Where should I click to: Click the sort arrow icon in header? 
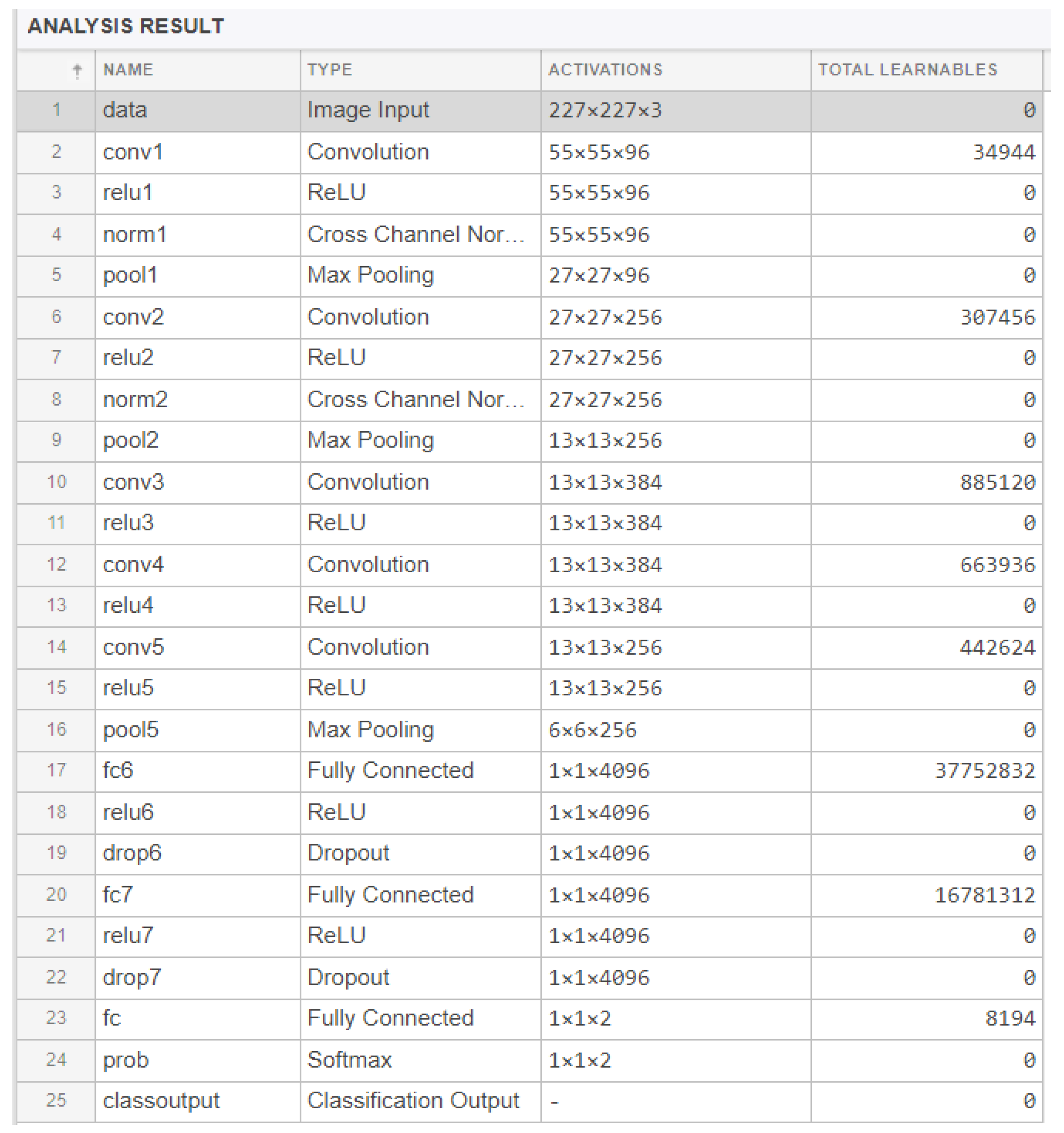77,71
